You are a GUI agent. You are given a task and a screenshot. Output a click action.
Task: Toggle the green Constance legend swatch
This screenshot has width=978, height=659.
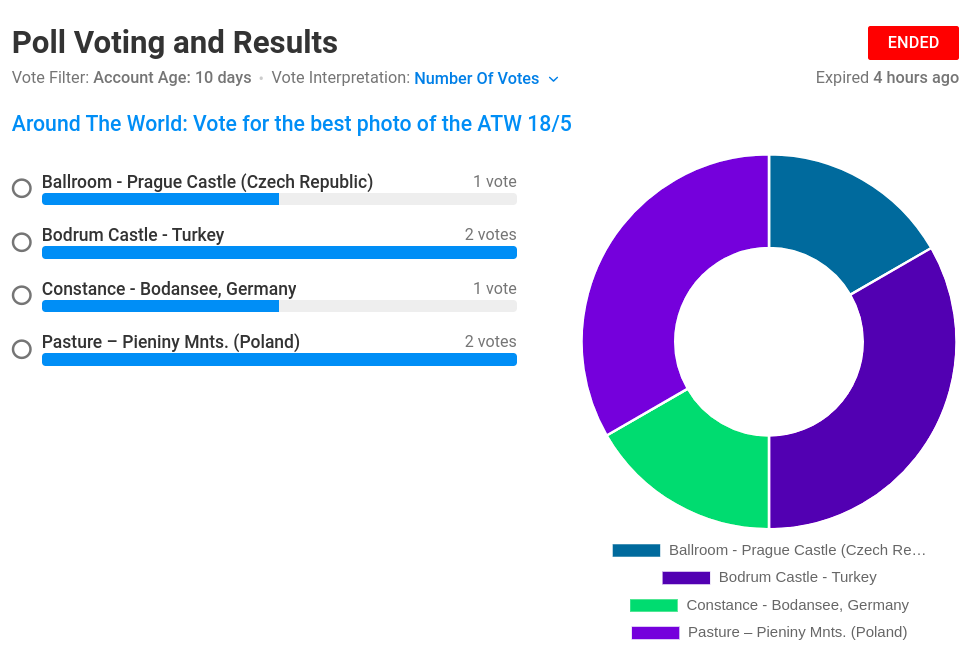point(654,605)
